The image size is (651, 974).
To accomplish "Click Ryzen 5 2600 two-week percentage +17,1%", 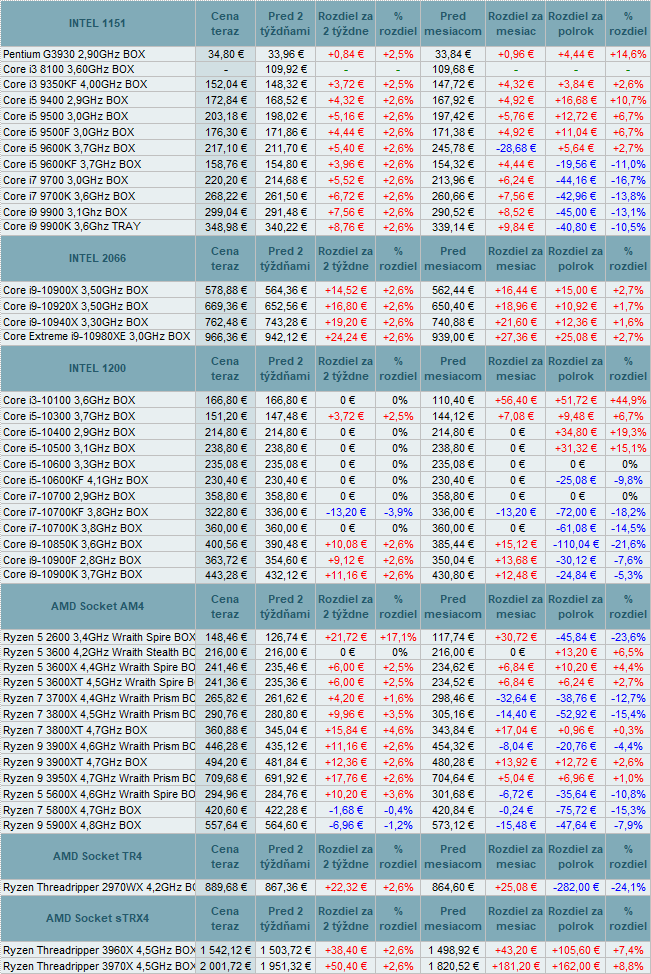I will 398,637.
